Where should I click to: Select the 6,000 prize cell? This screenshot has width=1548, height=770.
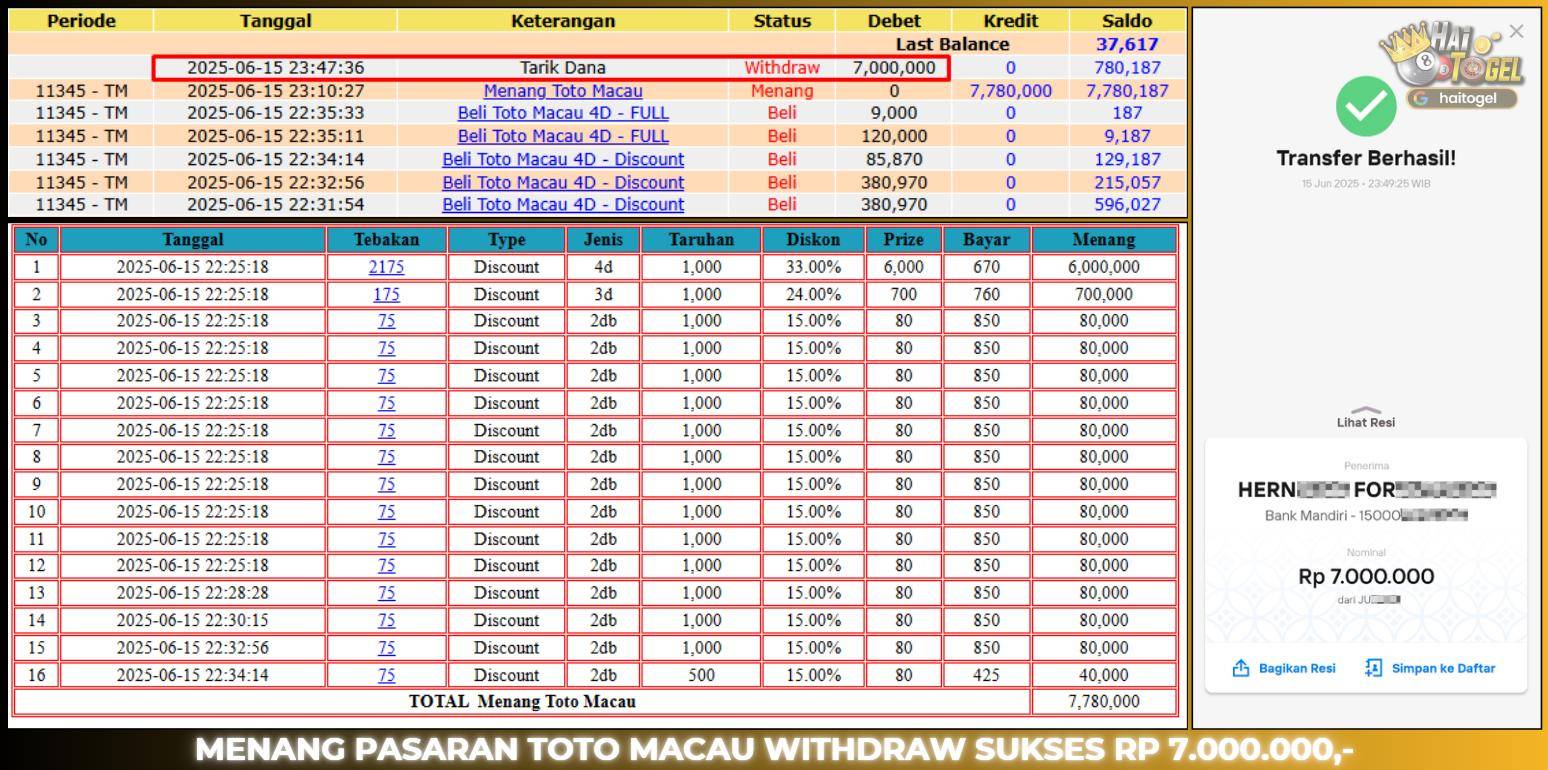(x=903, y=267)
